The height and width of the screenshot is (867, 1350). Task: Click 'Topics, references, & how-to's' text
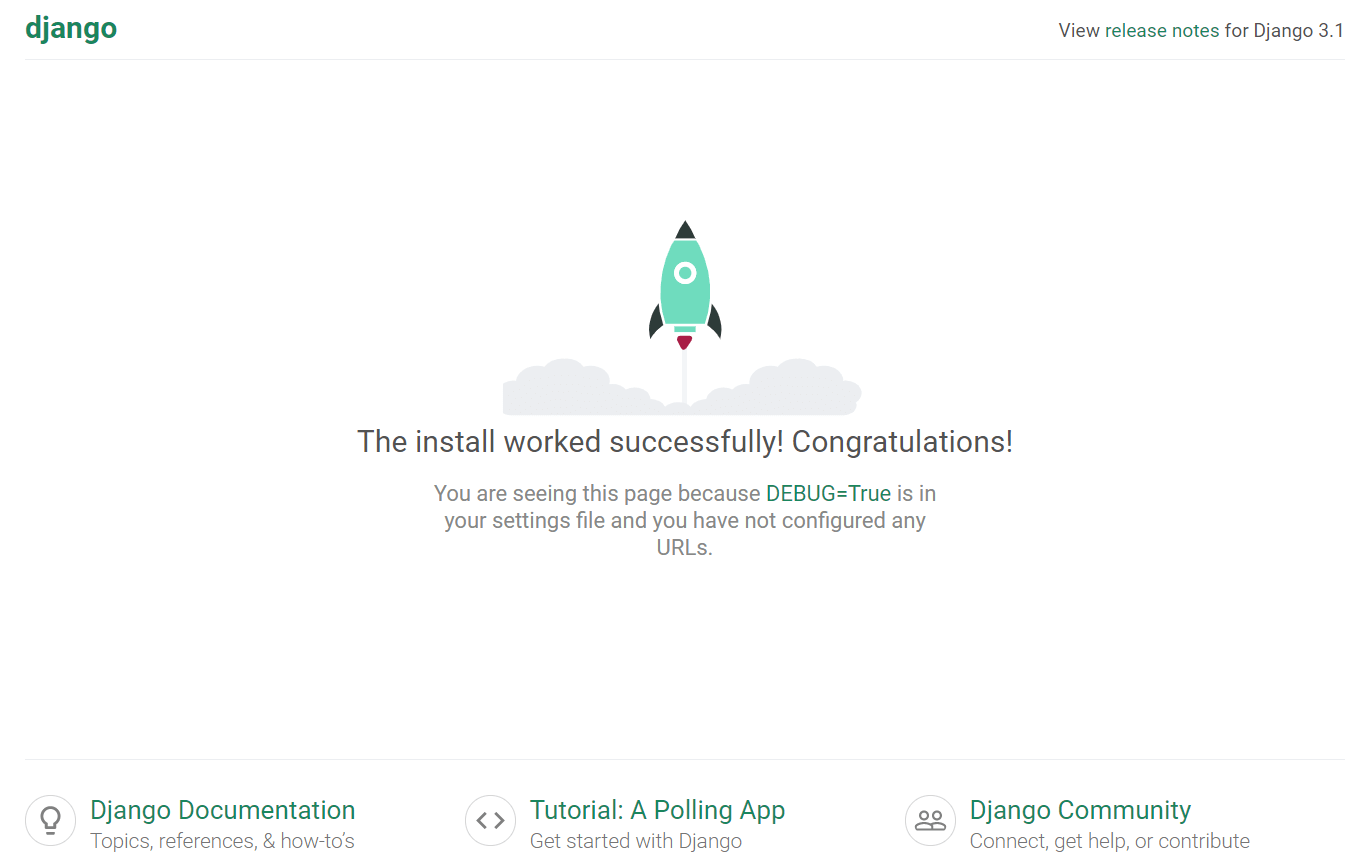[222, 841]
